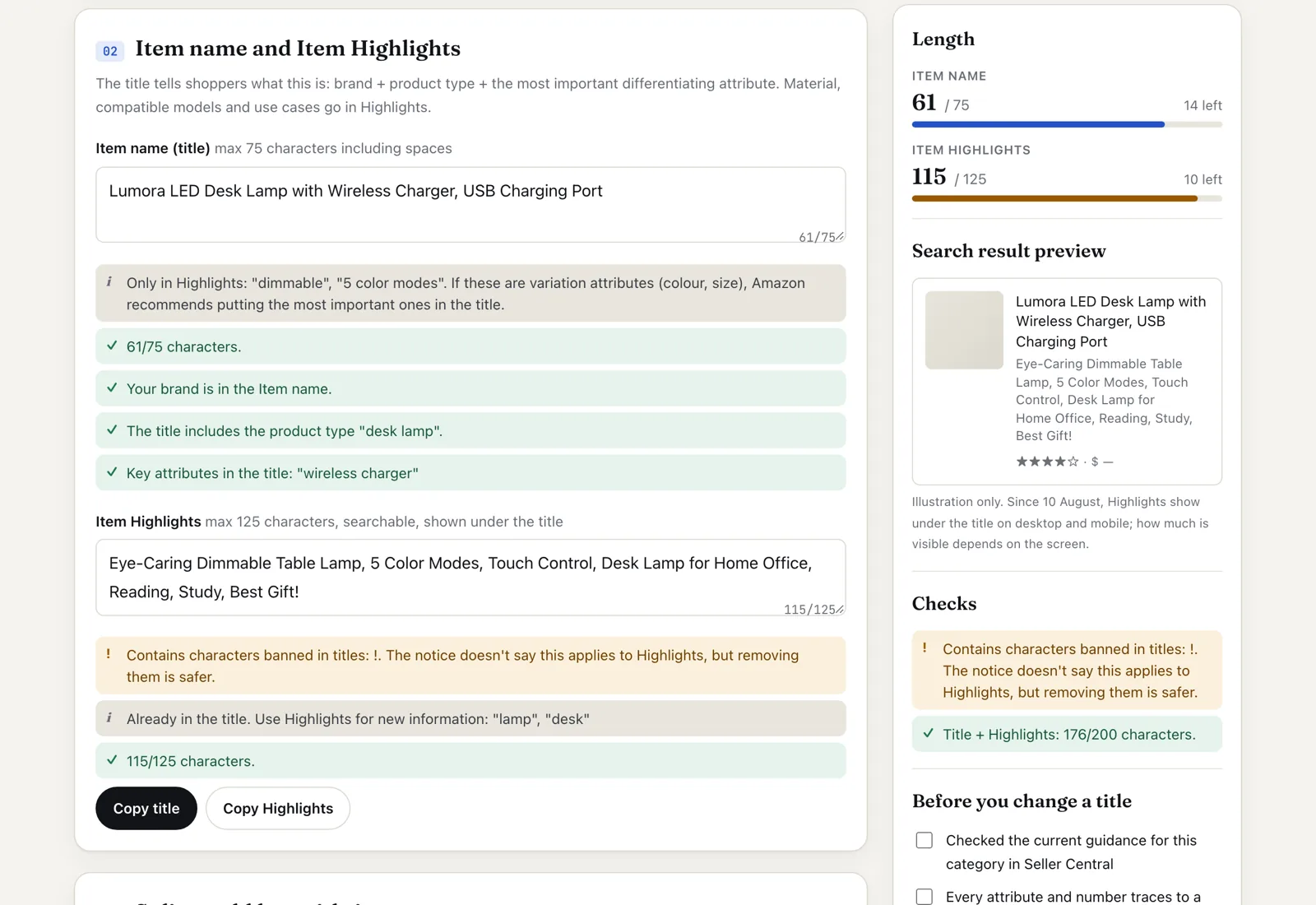Click the checkmark beside 'Key attributes in the title'
Screen dimensions: 1316x905
click(x=112, y=472)
